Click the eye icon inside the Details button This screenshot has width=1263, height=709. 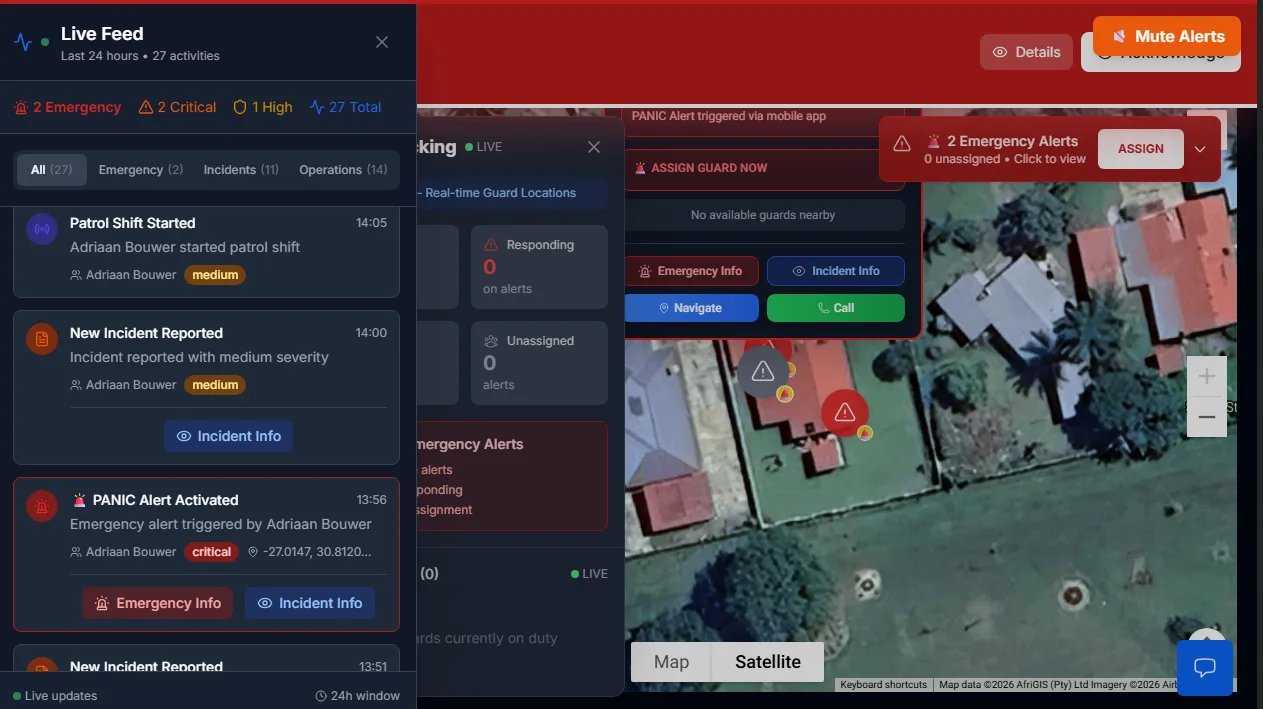(998, 52)
